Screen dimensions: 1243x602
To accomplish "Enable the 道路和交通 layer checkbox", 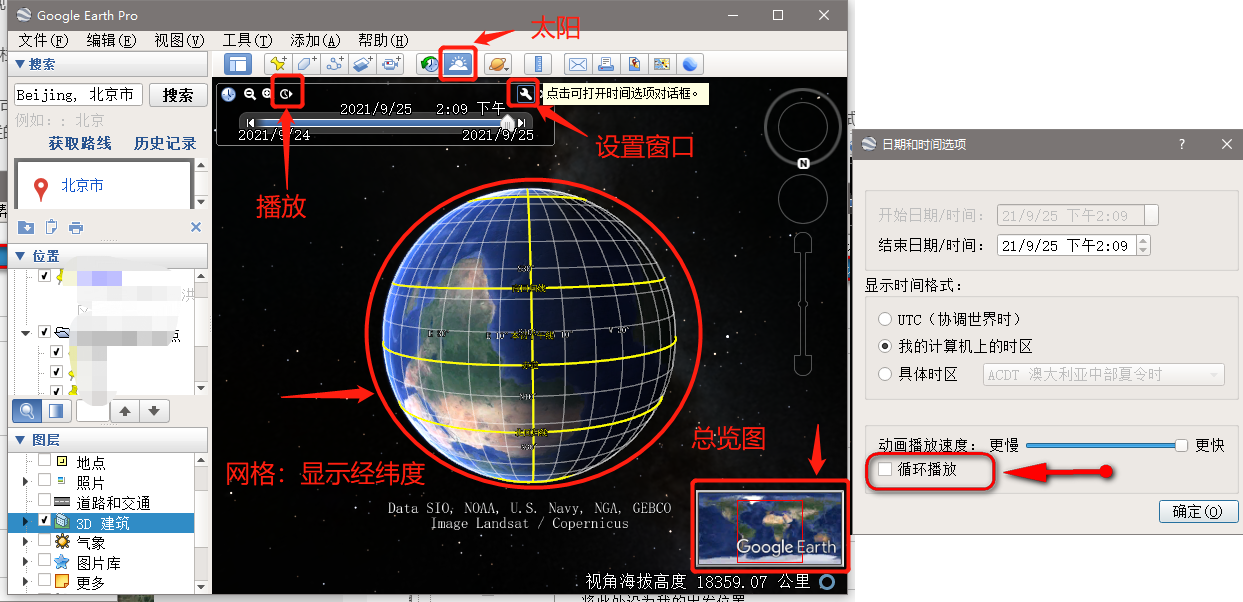I will [x=44, y=501].
